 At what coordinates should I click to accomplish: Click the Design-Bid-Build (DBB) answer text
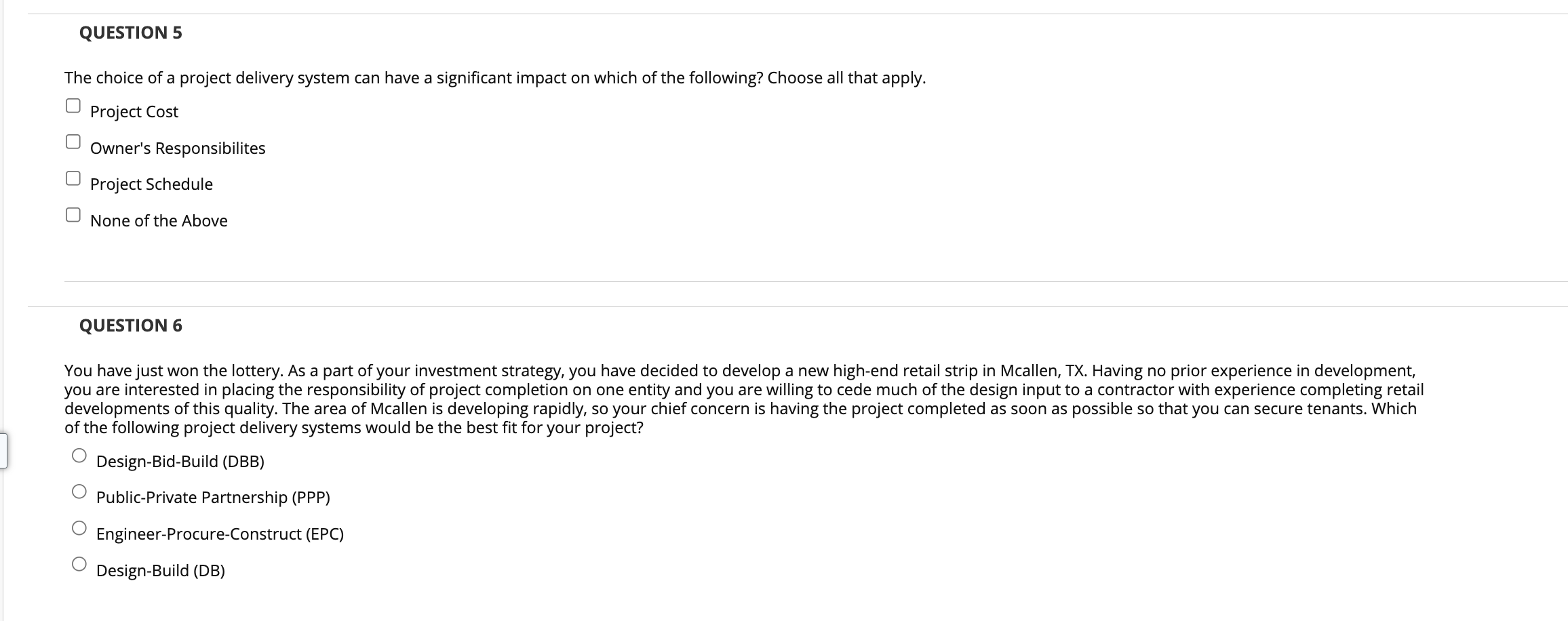click(180, 462)
